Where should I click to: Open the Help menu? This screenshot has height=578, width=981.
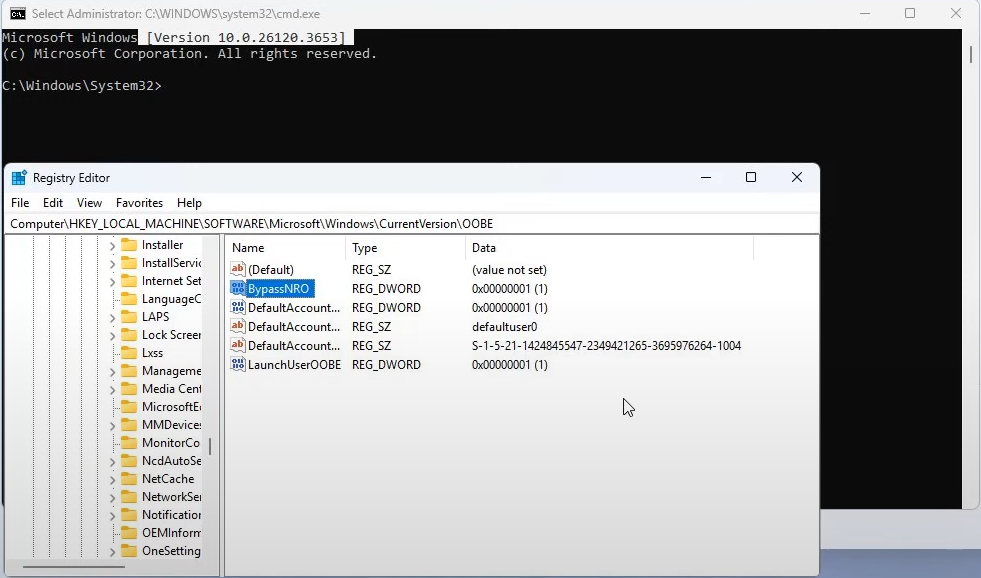[189, 203]
